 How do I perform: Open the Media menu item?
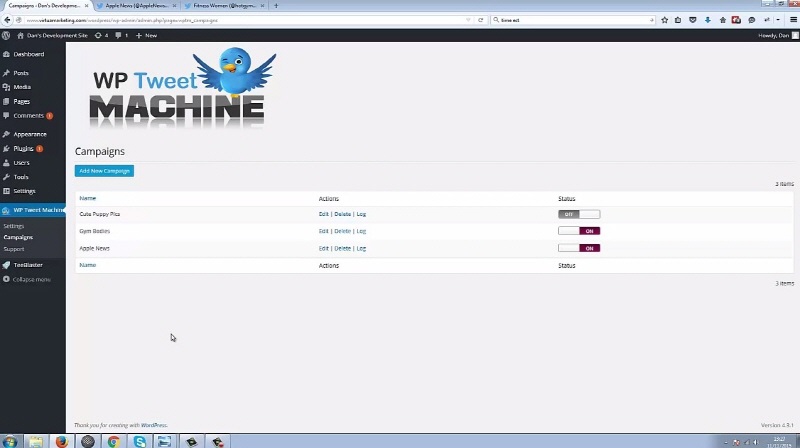click(x=22, y=87)
